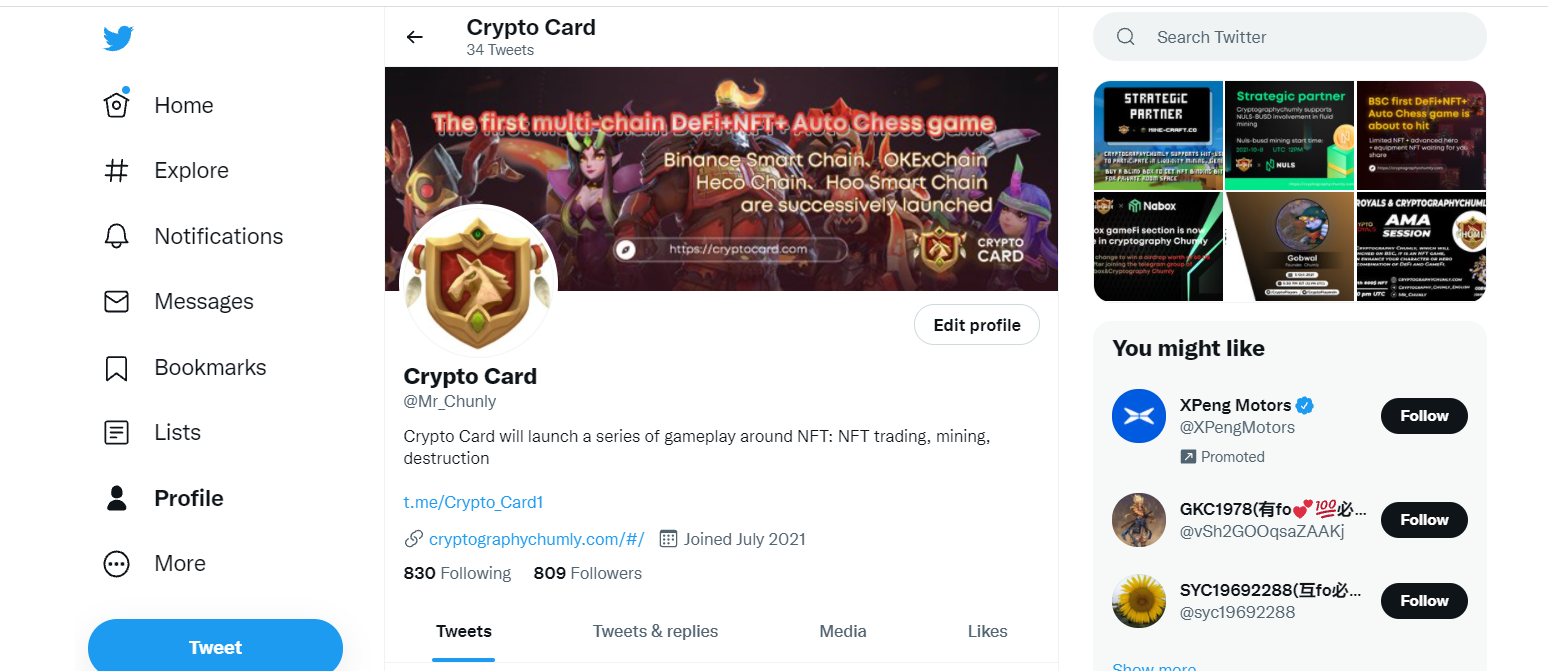Click the Edit profile button
Viewport: 1548px width, 671px height.
(x=977, y=325)
